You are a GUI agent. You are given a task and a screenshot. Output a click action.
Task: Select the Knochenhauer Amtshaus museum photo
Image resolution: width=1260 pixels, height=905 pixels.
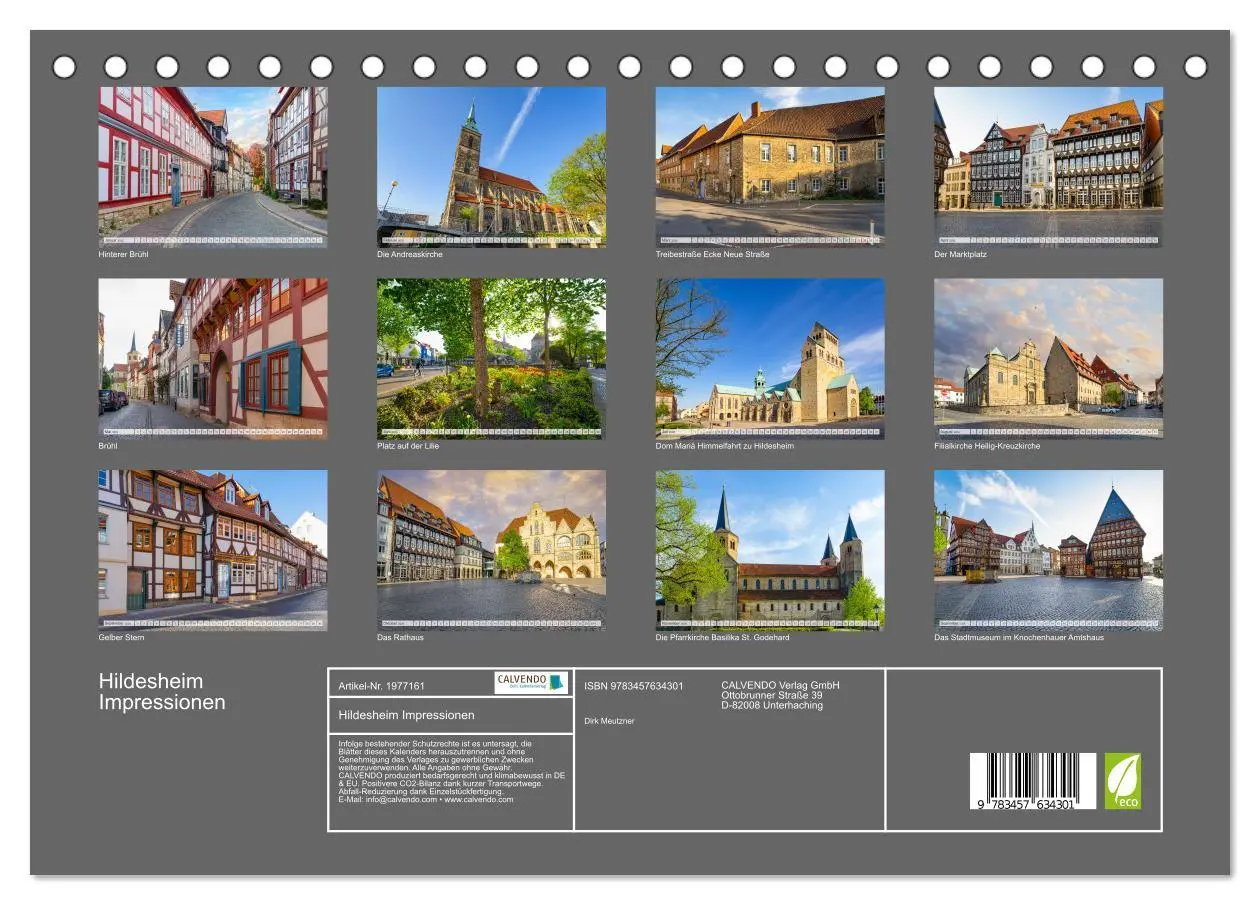tap(1049, 550)
